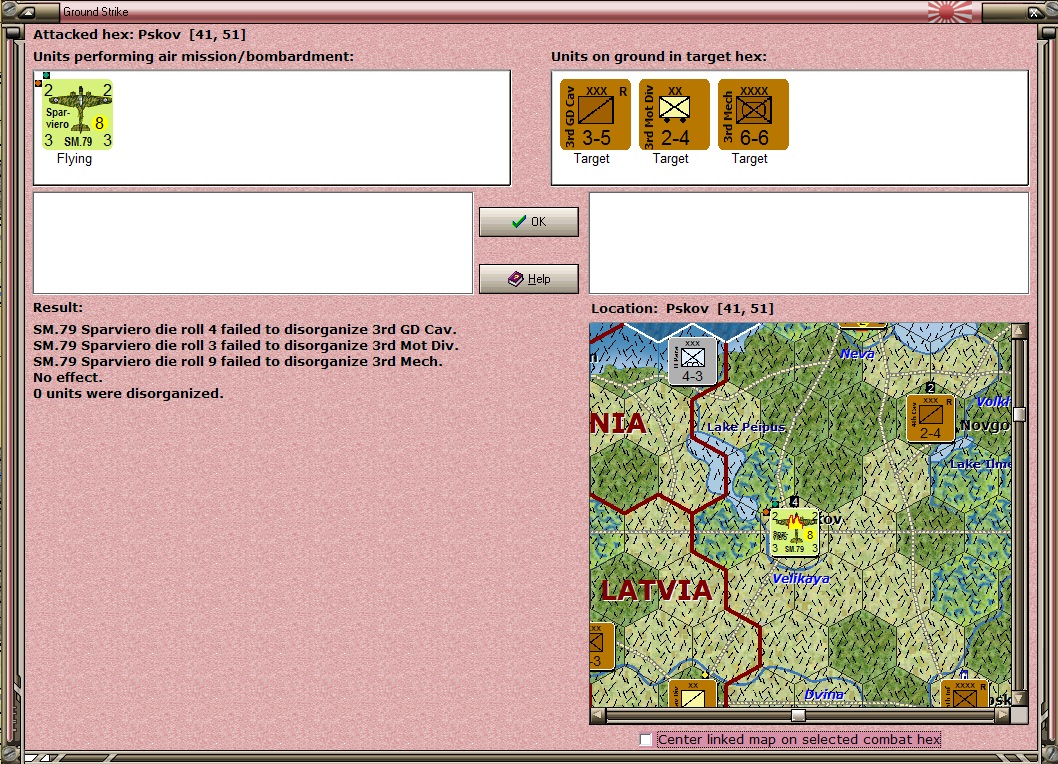Click the infantry counter at map bottom right

965,694
